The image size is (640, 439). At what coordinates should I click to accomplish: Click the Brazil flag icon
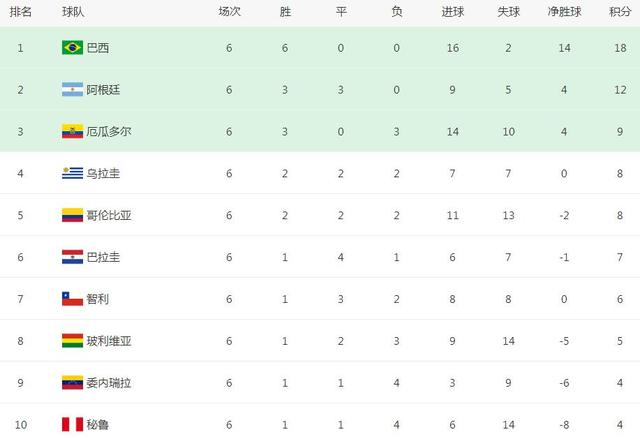click(x=72, y=48)
